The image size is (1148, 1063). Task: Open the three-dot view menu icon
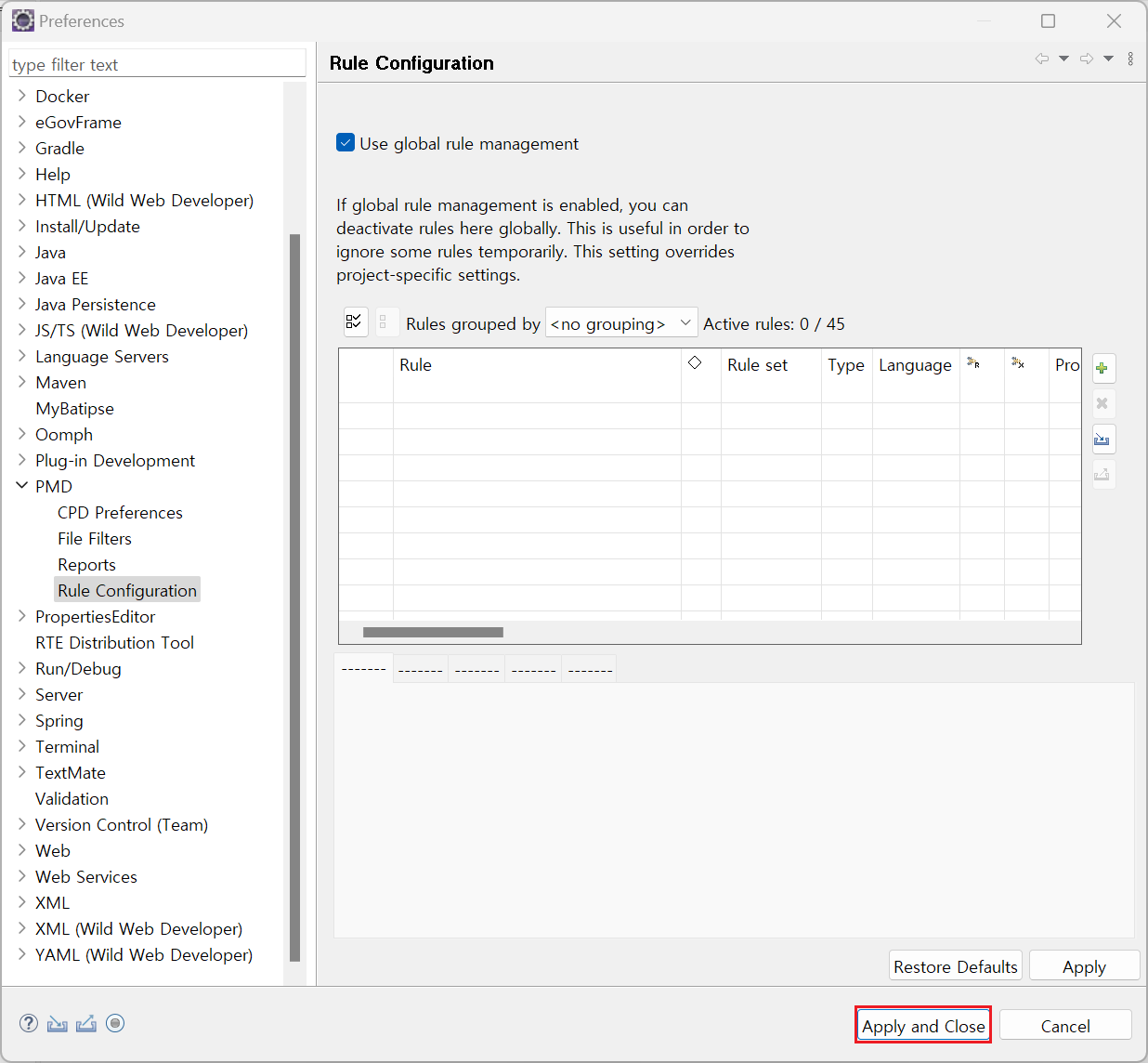pos(1130,59)
